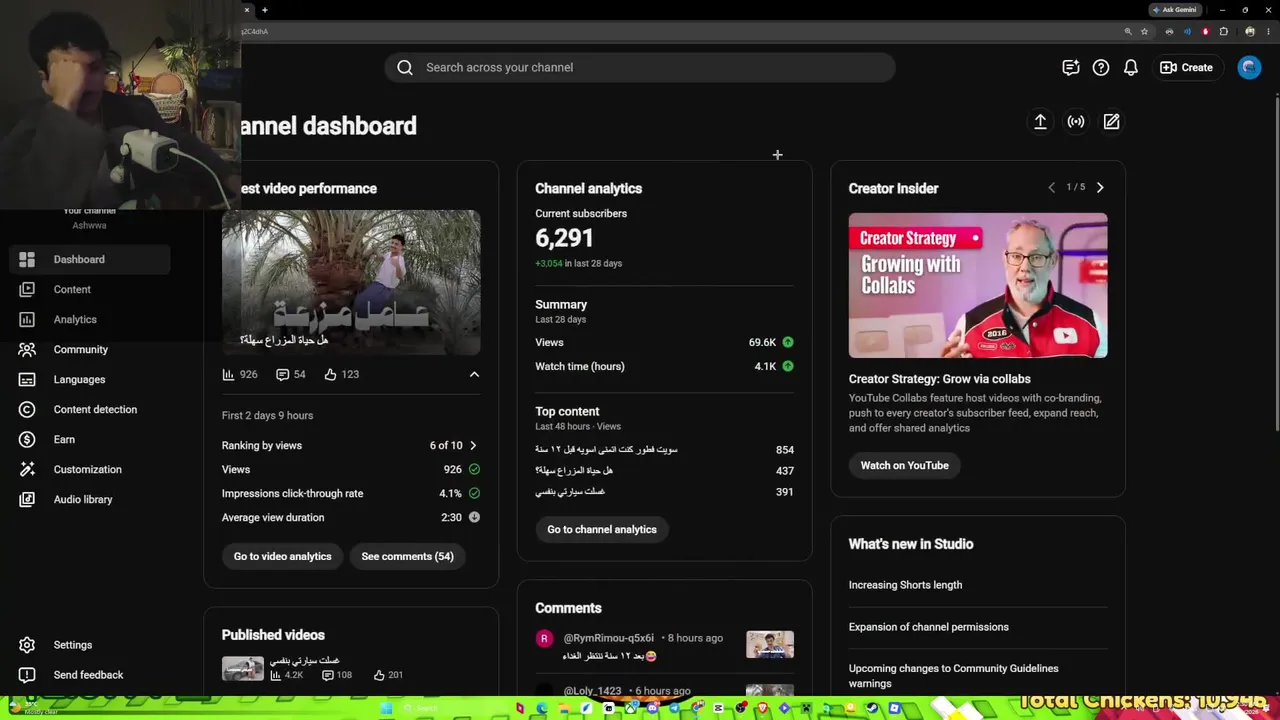The width and height of the screenshot is (1280, 720).
Task: Click the top content row with 854 views
Action: pos(664,450)
